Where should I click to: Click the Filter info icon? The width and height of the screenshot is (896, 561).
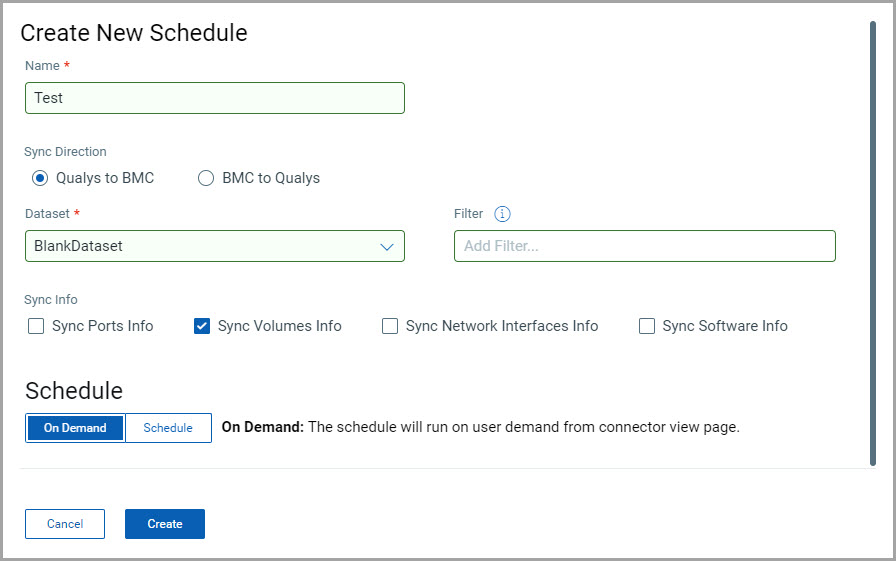(x=503, y=214)
